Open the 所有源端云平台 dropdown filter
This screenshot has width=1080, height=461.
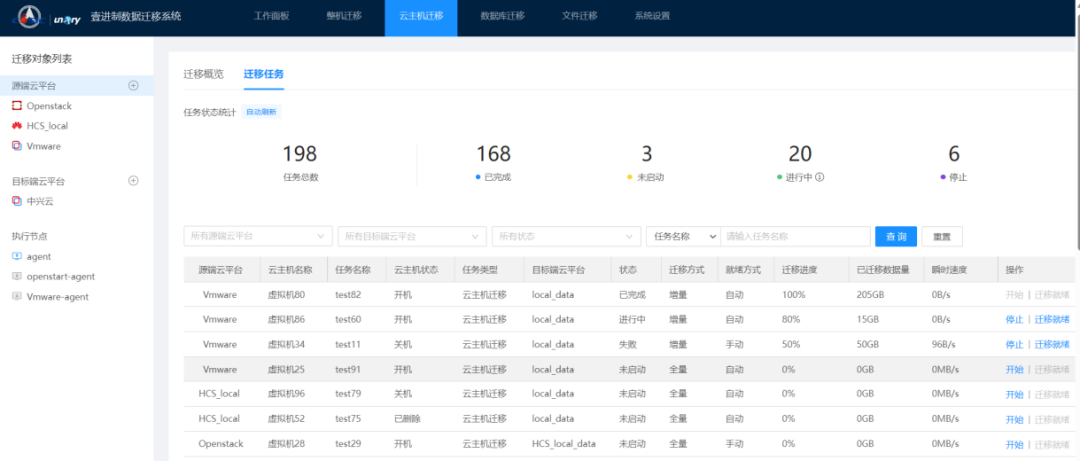tap(258, 236)
